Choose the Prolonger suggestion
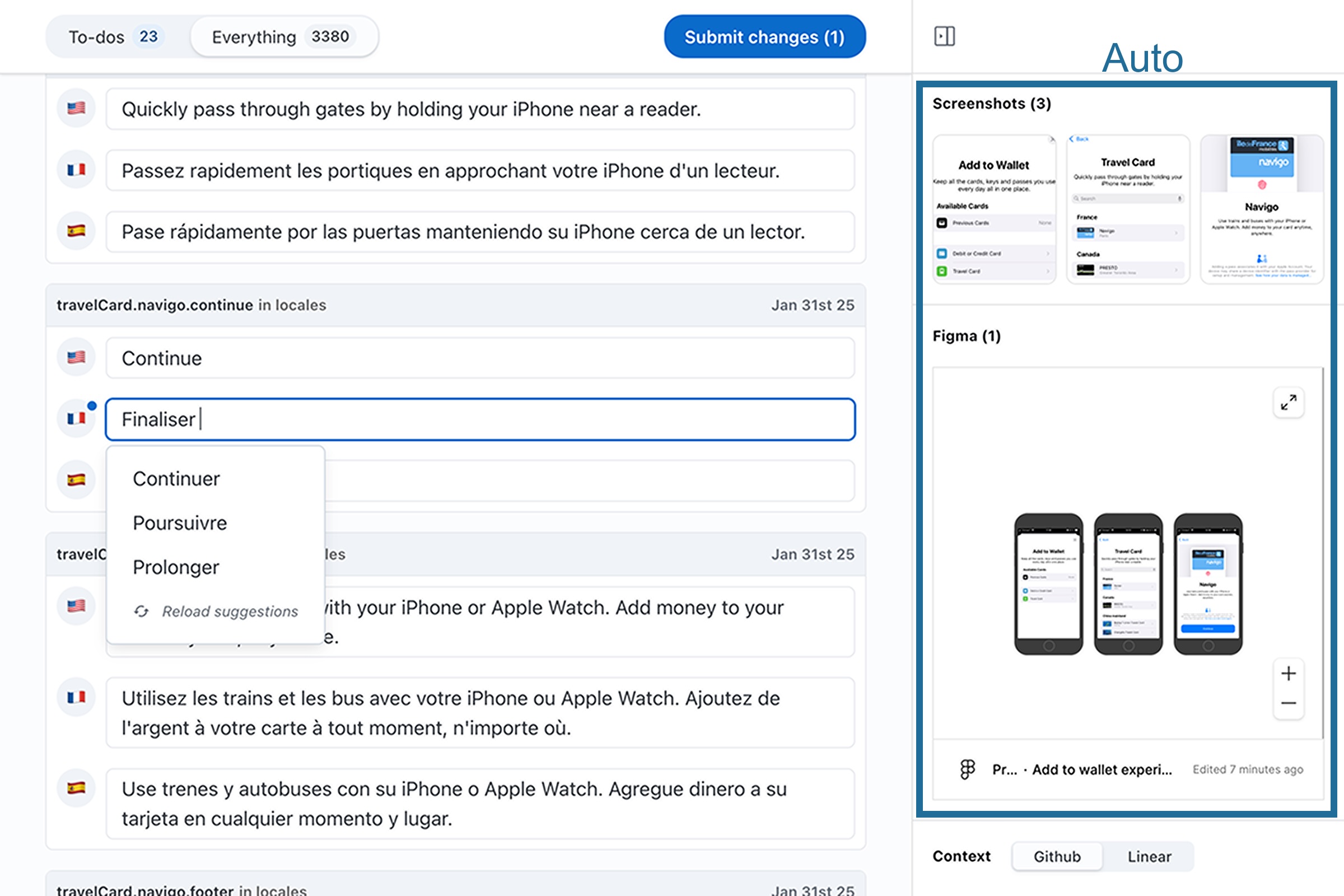 (x=176, y=567)
